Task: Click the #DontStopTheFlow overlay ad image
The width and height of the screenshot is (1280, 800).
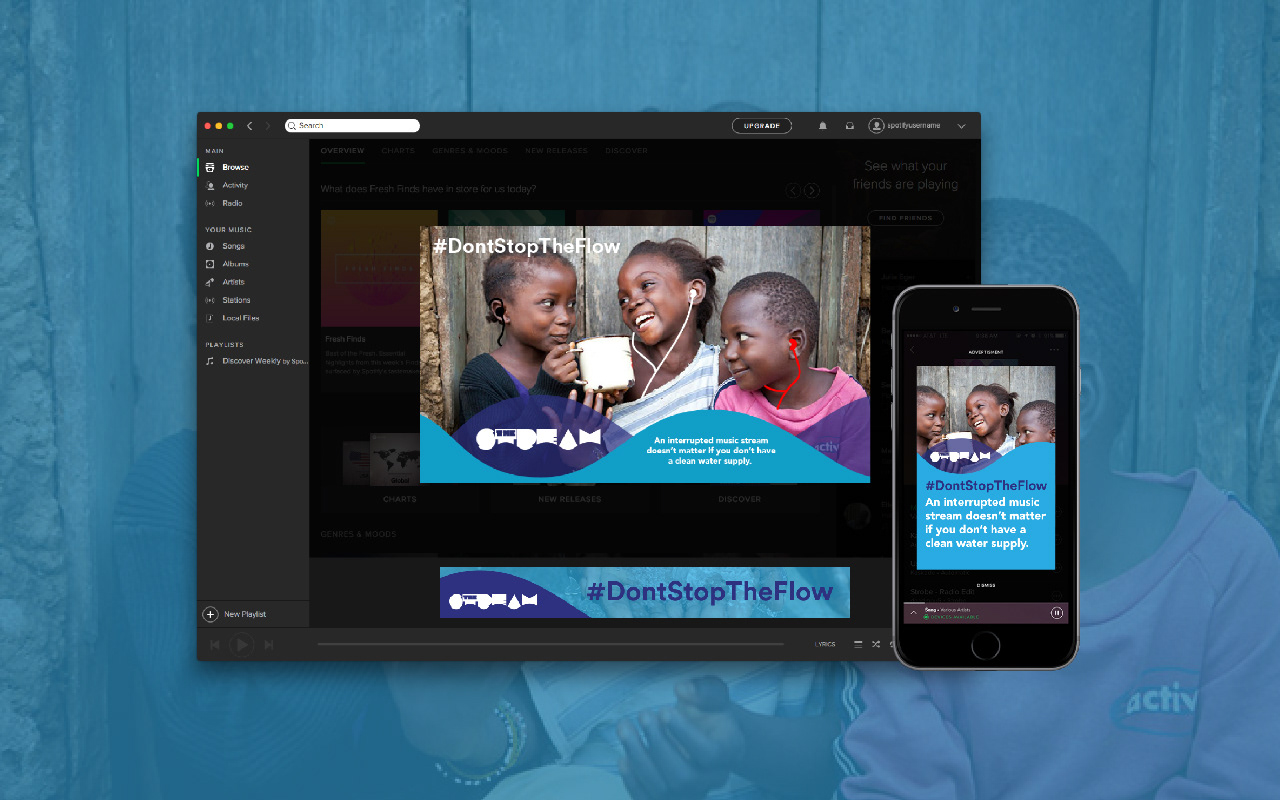Action: (645, 354)
